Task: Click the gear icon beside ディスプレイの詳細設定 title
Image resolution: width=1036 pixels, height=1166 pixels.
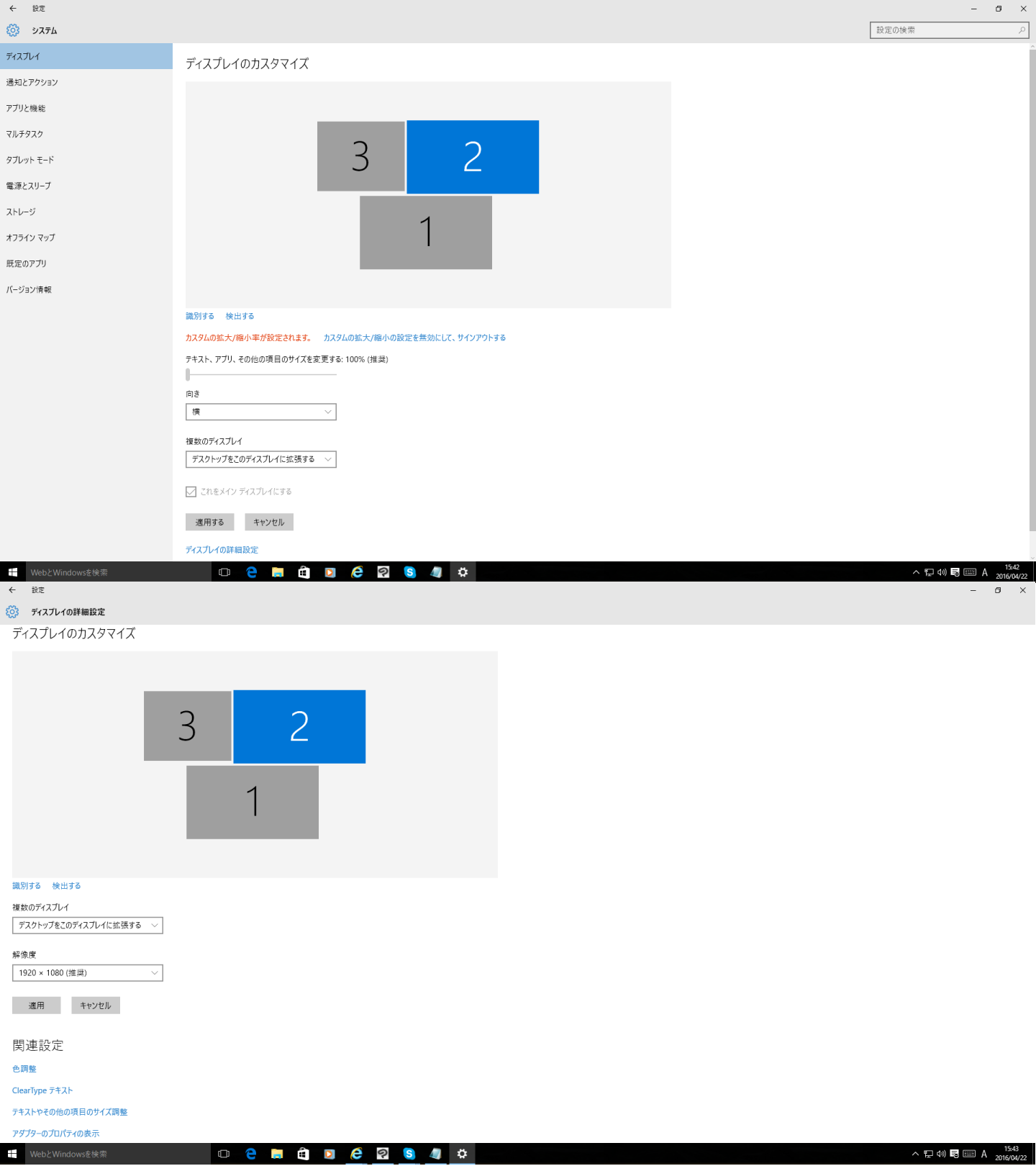Action: [12, 612]
